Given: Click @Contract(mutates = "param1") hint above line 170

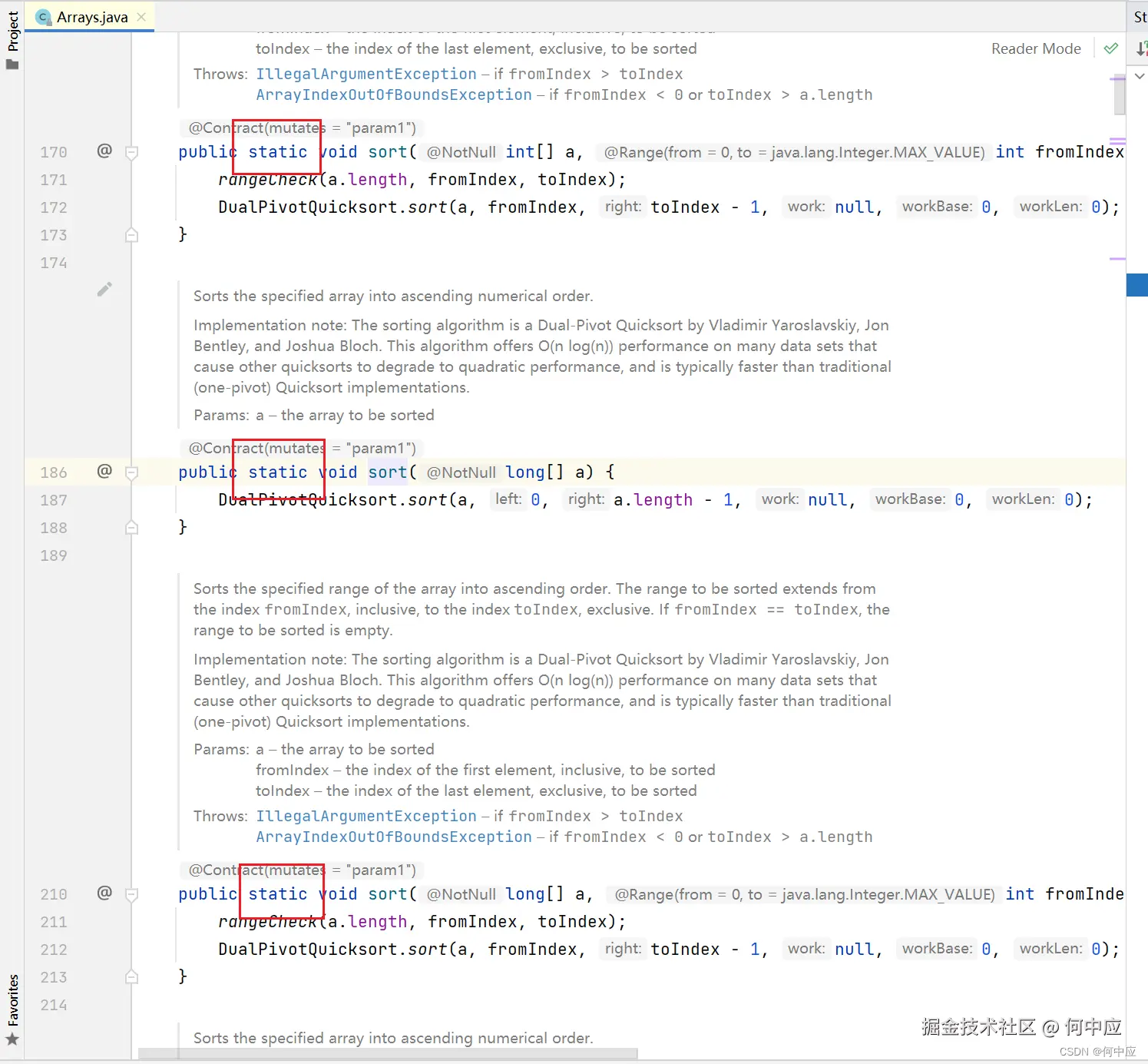Looking at the screenshot, I should point(303,128).
